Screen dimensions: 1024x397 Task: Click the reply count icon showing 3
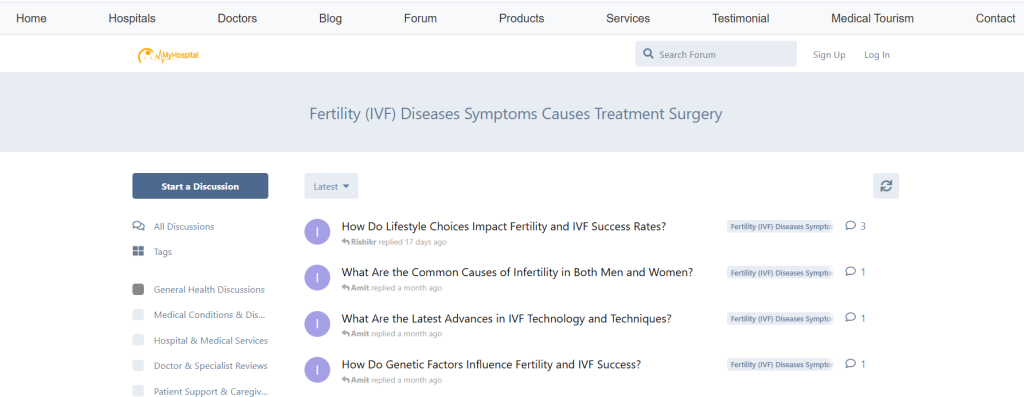[850, 226]
